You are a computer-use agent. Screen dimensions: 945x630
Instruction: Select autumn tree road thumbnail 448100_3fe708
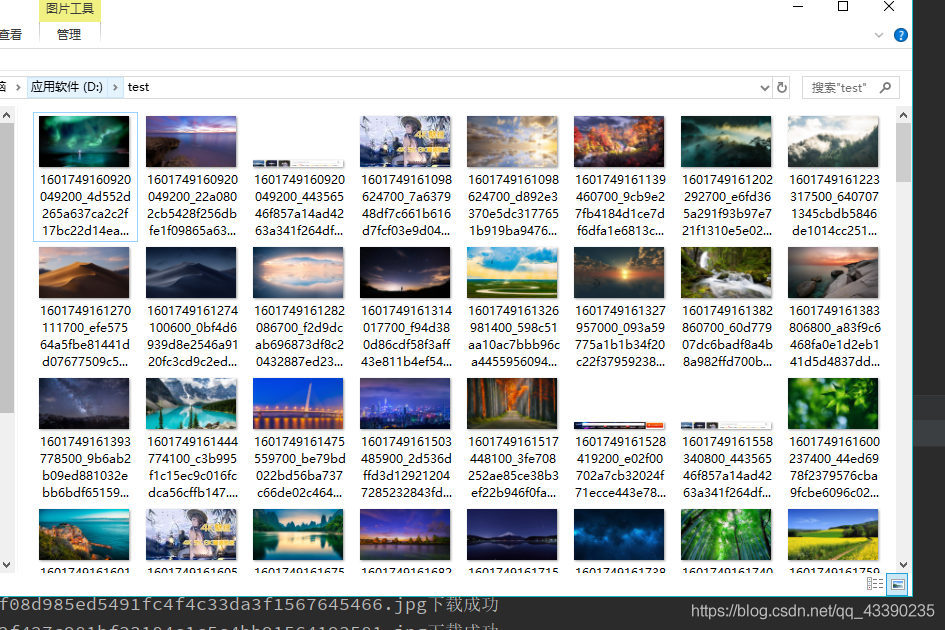512,403
